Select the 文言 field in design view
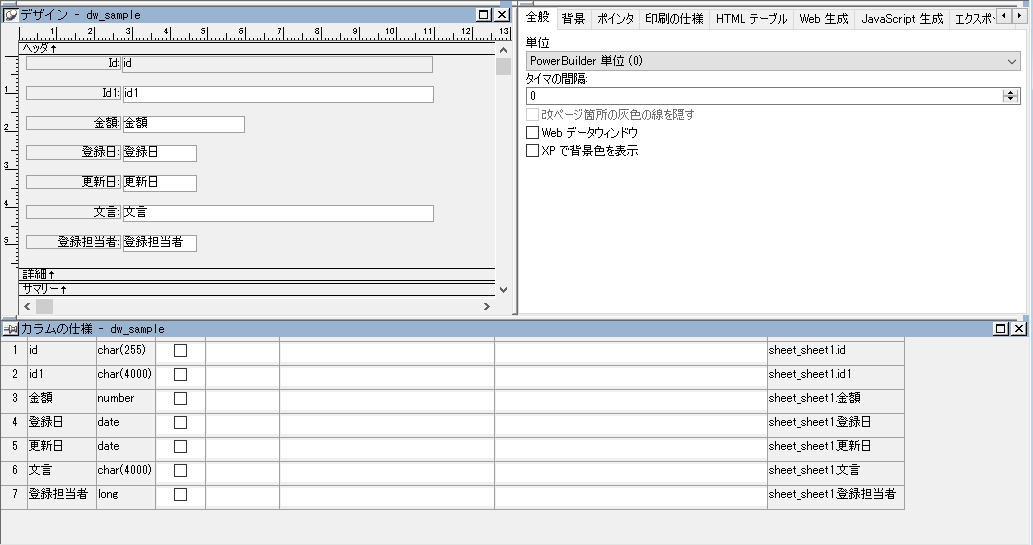Image resolution: width=1033 pixels, height=545 pixels. 278,213
